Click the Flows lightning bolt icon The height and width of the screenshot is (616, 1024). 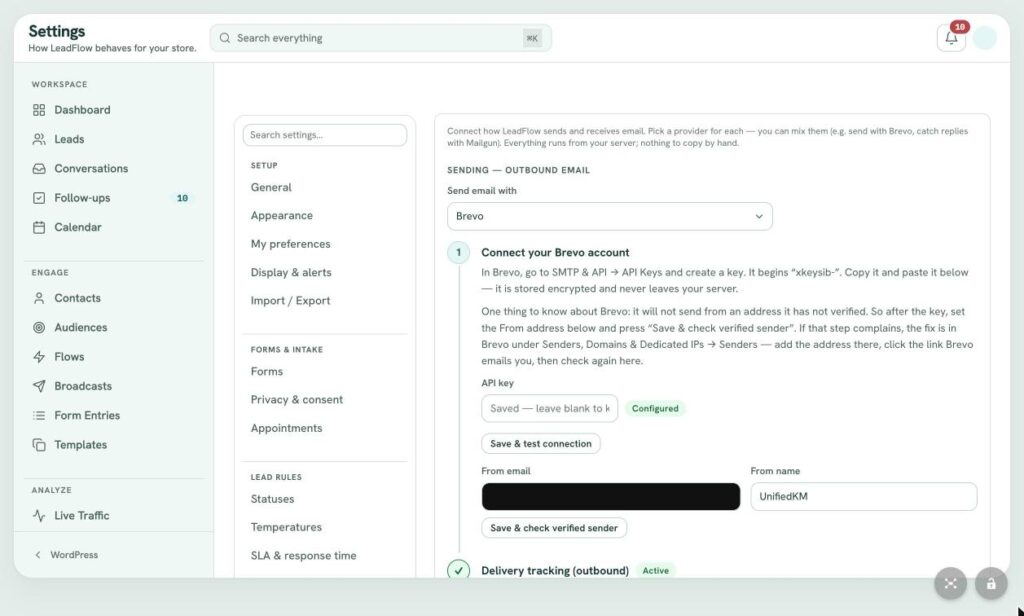[39, 357]
